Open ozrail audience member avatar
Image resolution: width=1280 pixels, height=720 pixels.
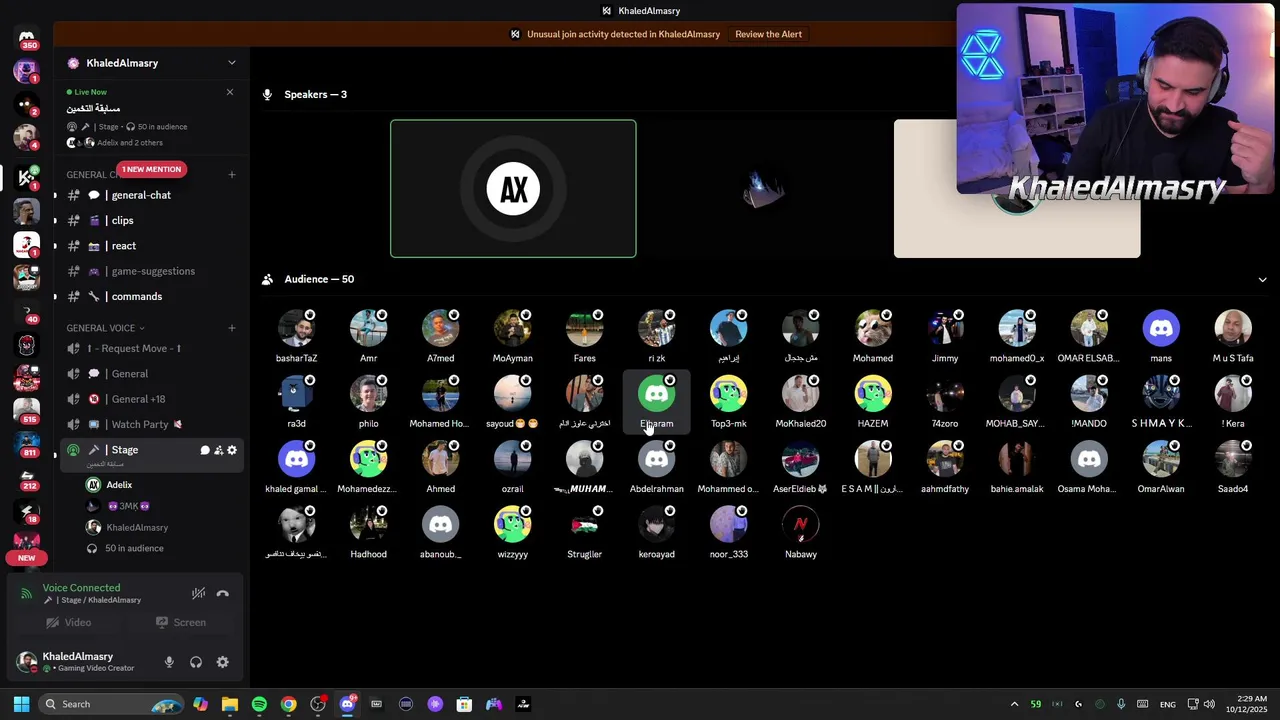[x=513, y=459]
